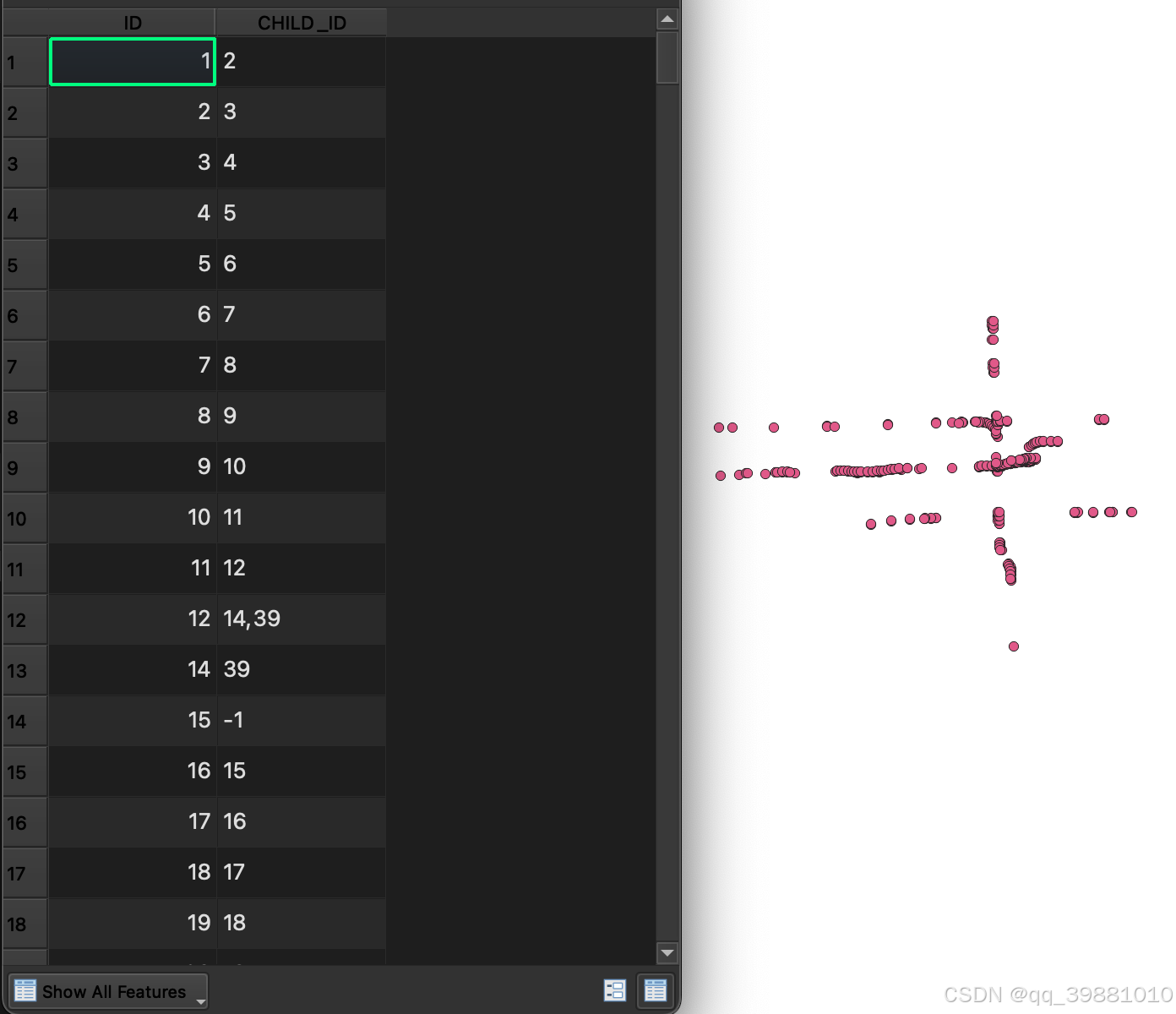Click the scrollbar down arrow
Viewport: 1176px width, 1014px height.
(667, 952)
